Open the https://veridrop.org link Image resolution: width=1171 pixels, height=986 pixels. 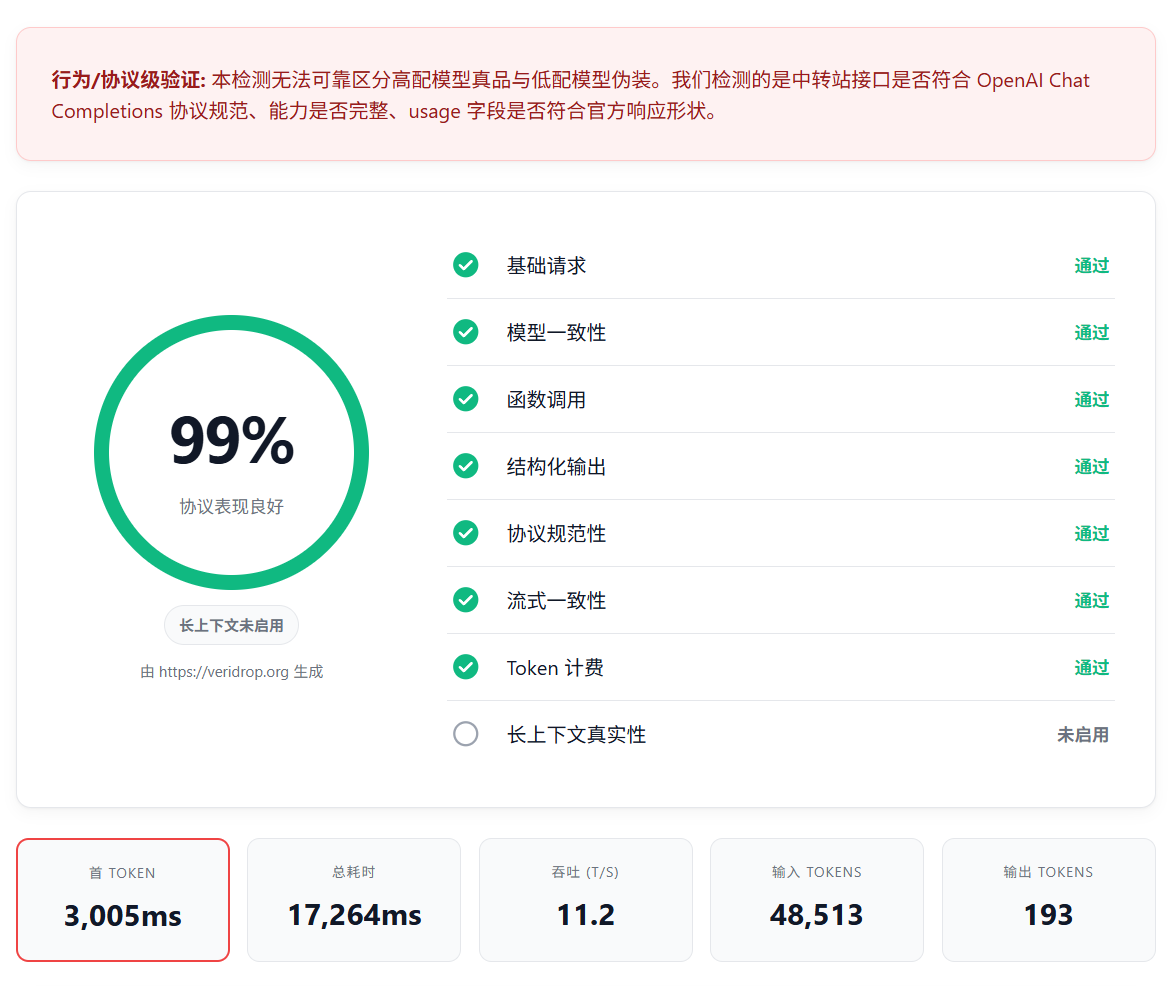[x=223, y=672]
